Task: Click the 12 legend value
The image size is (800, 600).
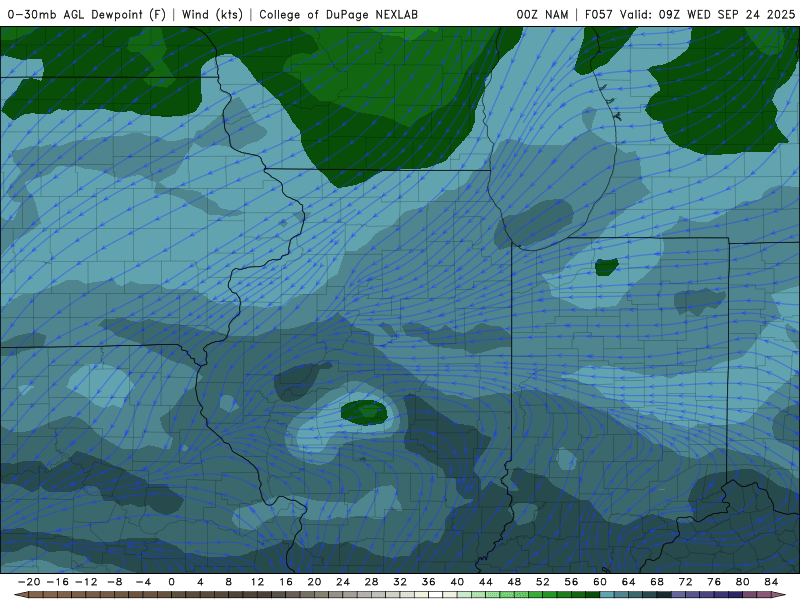Action: pyautogui.click(x=257, y=582)
